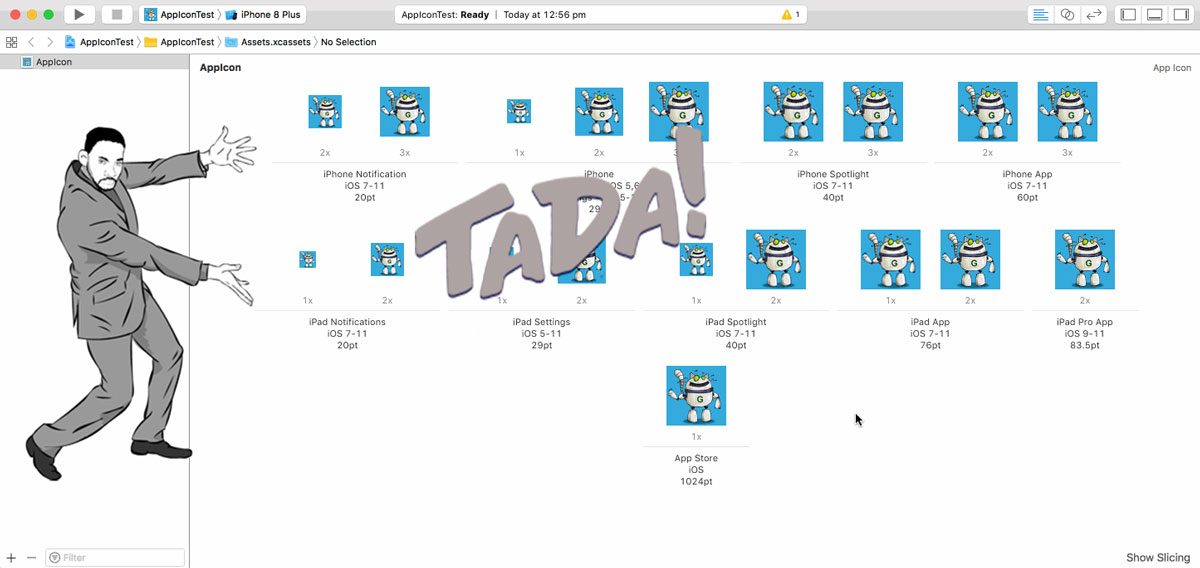
Task: Remove asset with the minus button
Action: point(31,557)
